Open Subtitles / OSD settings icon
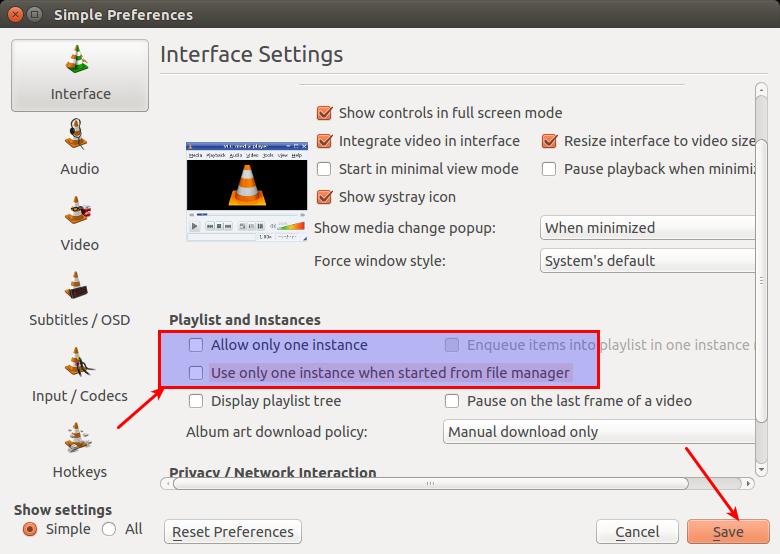Image resolution: width=780 pixels, height=554 pixels. 79,287
